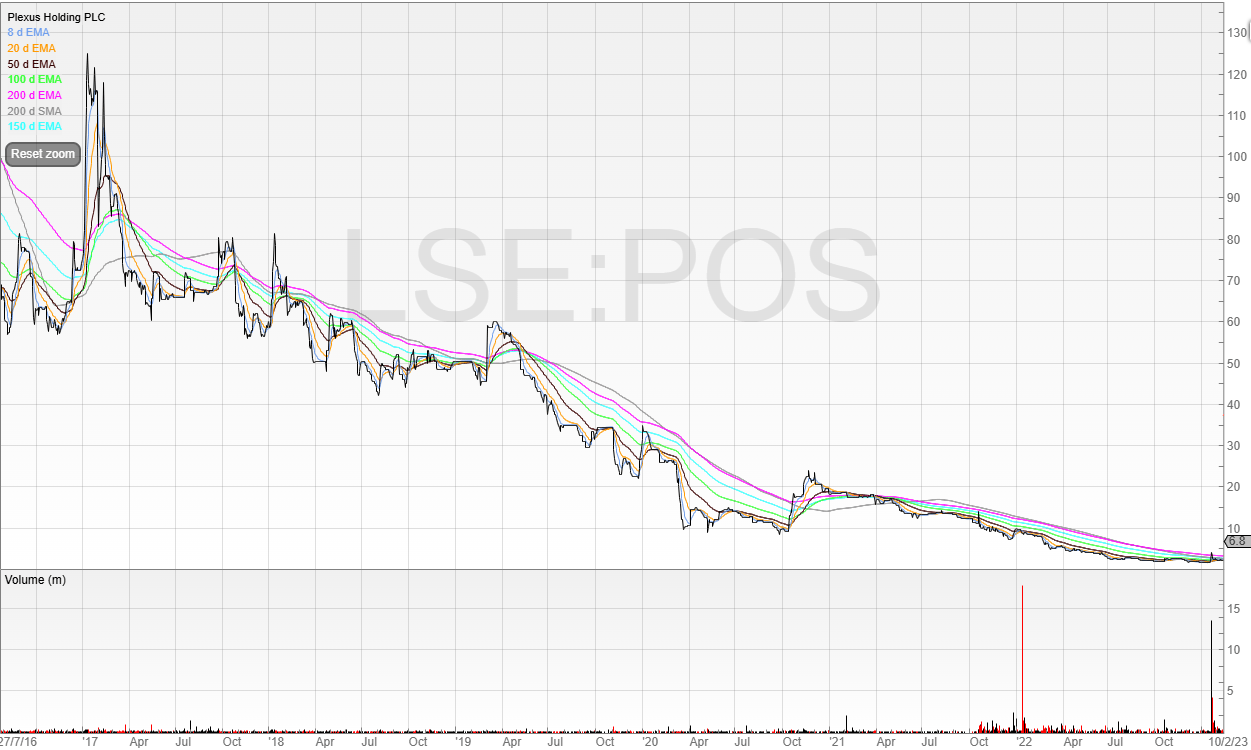1251x750 pixels.
Task: Toggle the 200 d EMA legend entry
Action: click(x=34, y=95)
